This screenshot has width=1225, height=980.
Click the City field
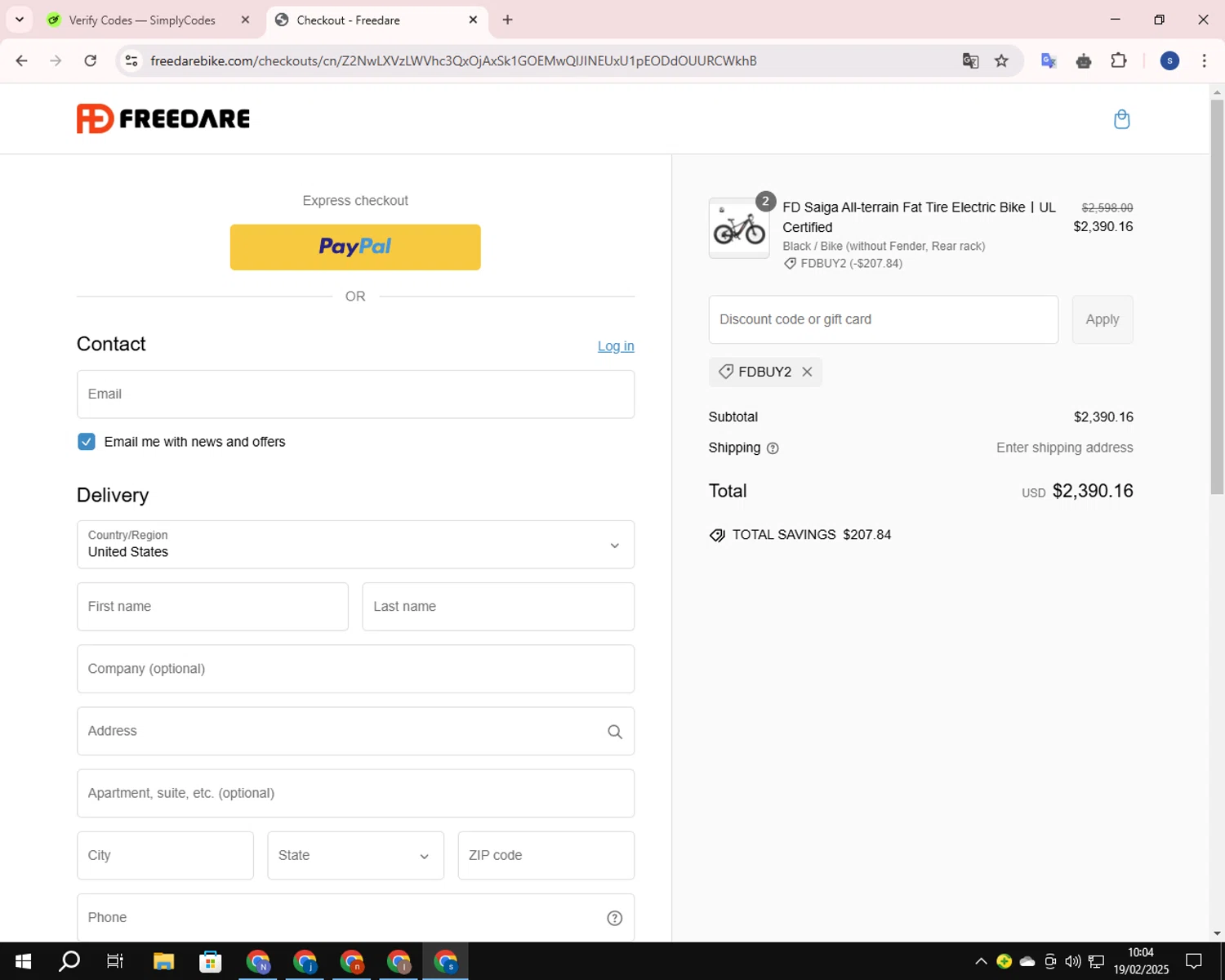tap(165, 856)
